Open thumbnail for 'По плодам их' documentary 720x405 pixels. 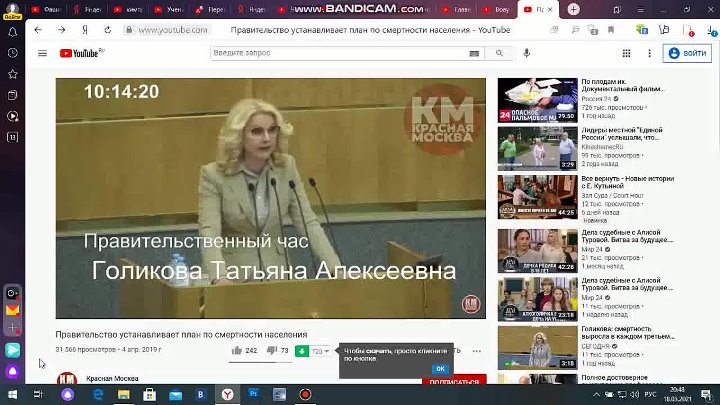[537, 100]
